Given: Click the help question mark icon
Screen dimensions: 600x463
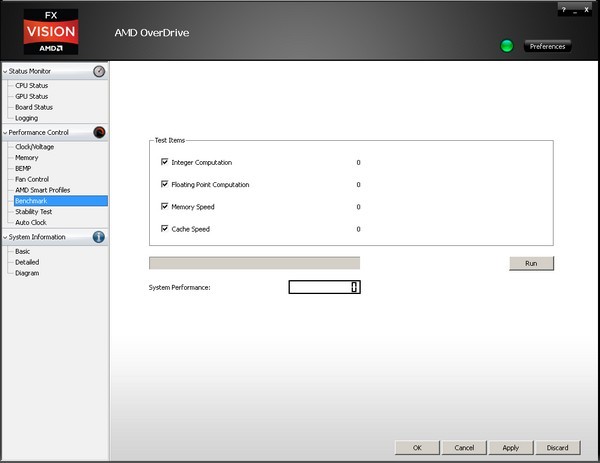Looking at the screenshot, I should [x=564, y=8].
